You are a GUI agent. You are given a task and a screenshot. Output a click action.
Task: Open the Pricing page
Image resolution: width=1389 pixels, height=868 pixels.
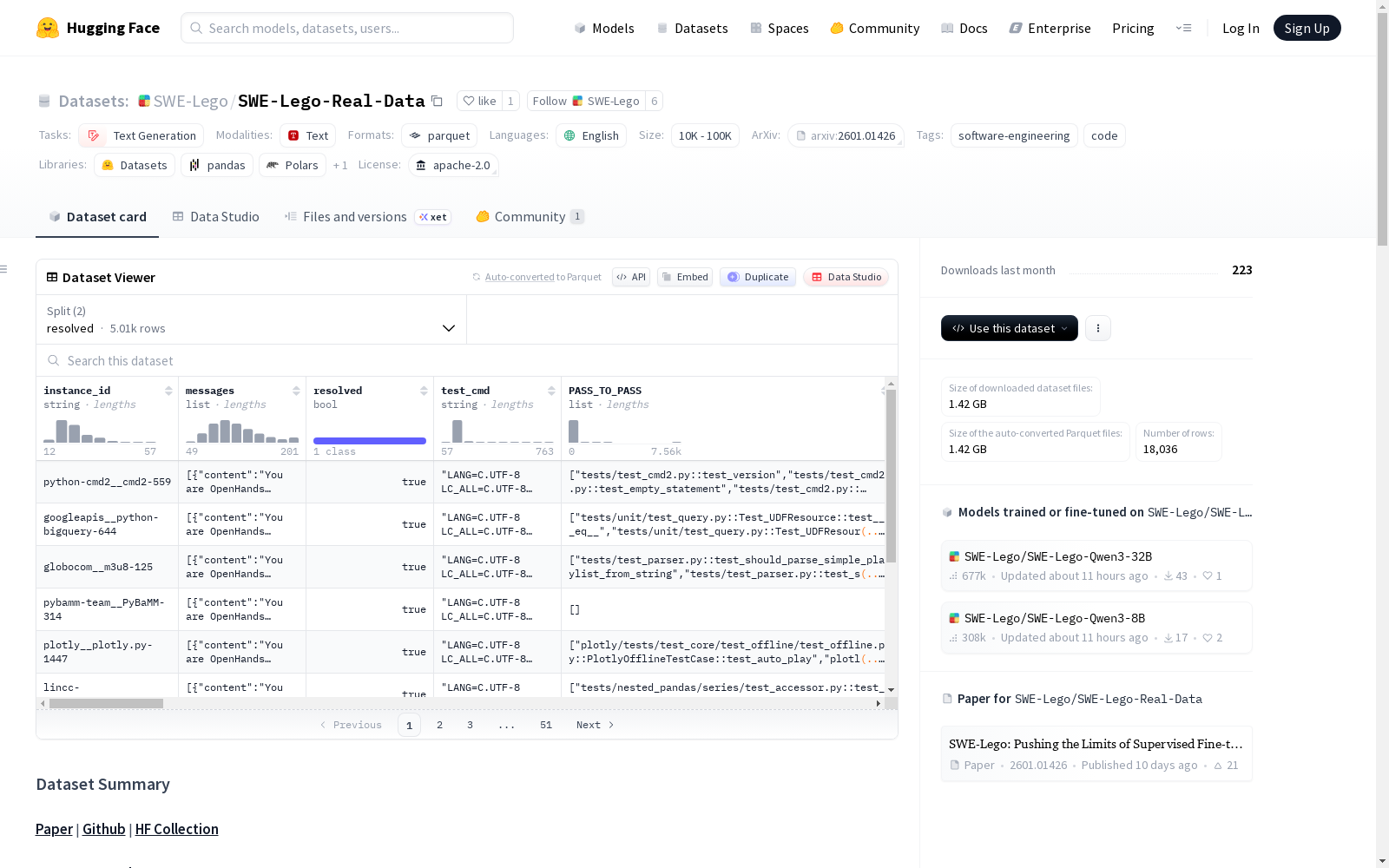point(1133,28)
